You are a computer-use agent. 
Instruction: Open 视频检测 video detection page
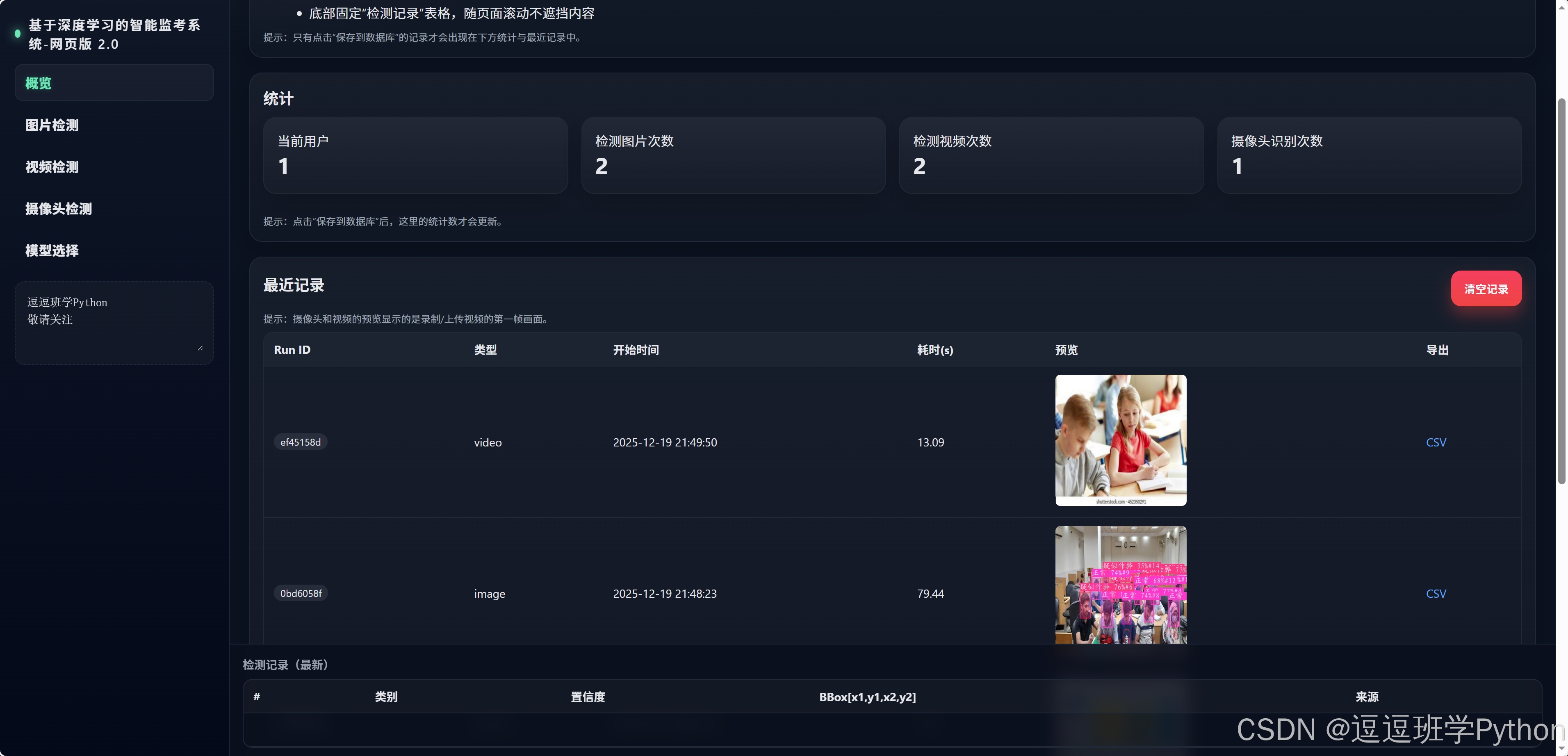coord(52,167)
